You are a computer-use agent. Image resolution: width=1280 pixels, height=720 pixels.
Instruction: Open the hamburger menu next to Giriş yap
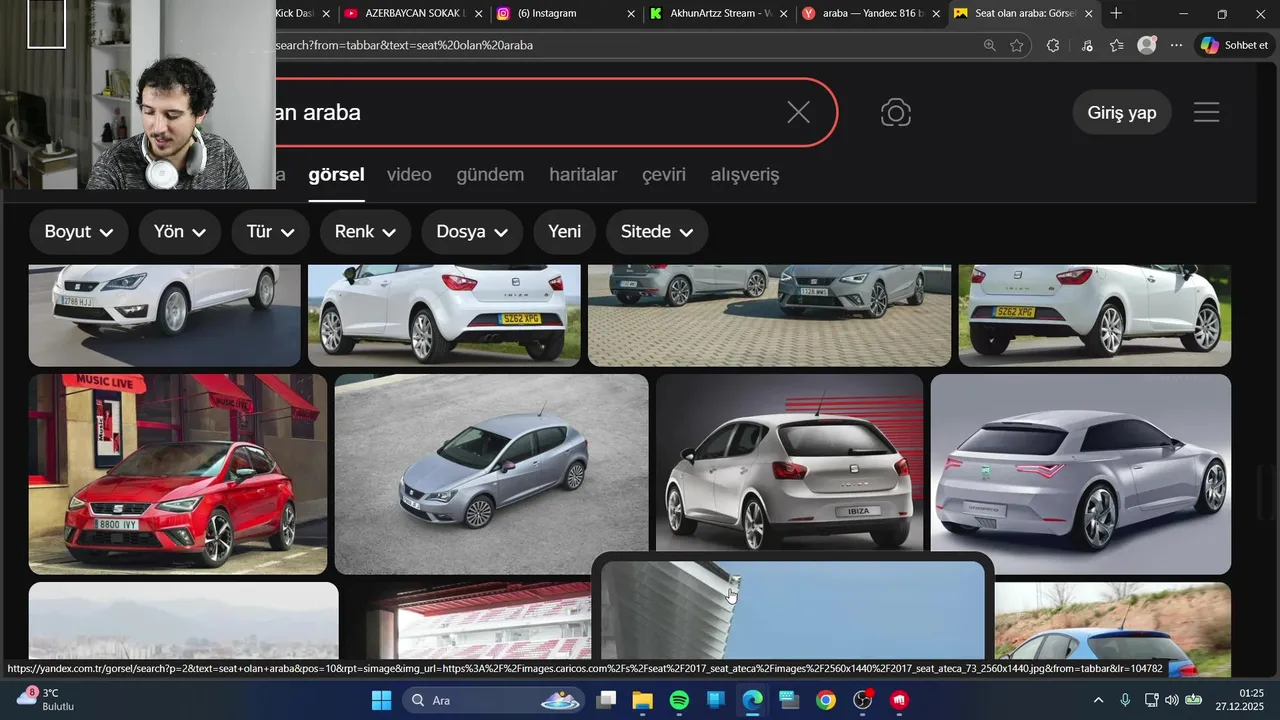pyautogui.click(x=1206, y=112)
